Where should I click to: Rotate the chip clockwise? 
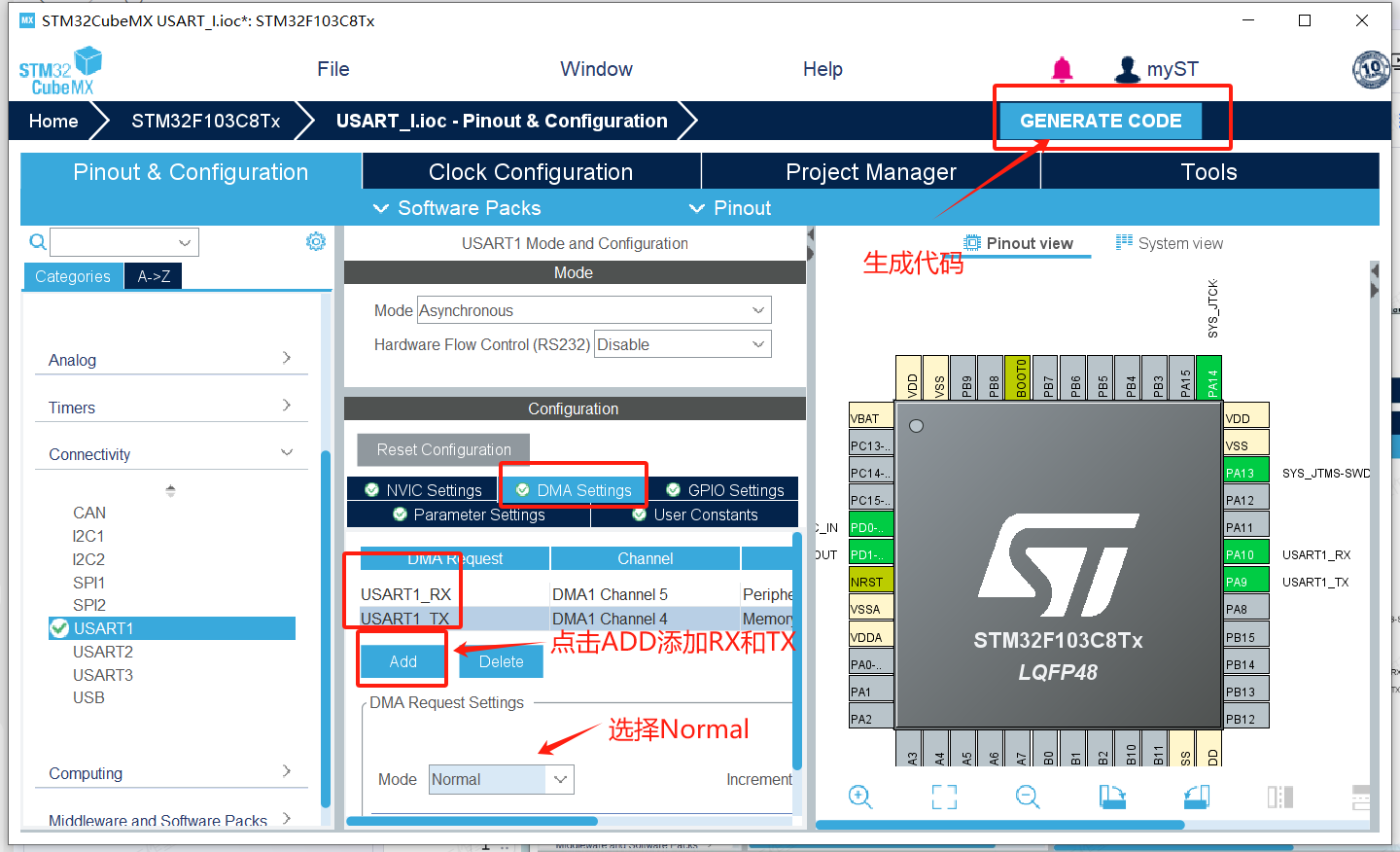tap(1112, 798)
